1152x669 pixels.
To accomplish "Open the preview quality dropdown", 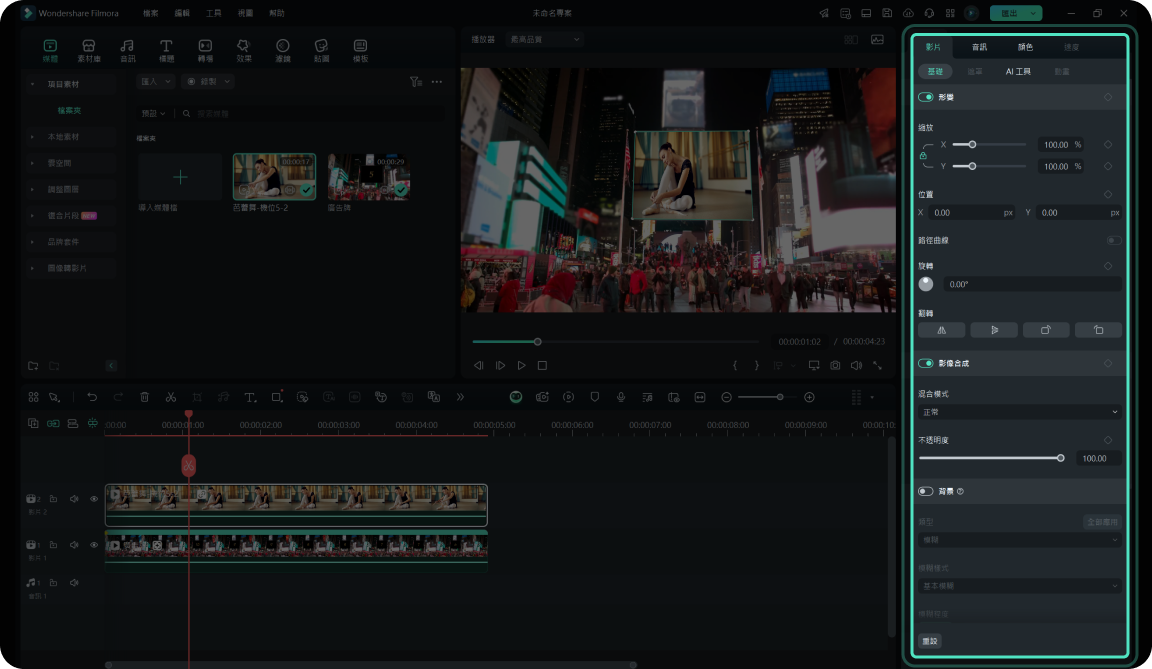I will click(544, 39).
